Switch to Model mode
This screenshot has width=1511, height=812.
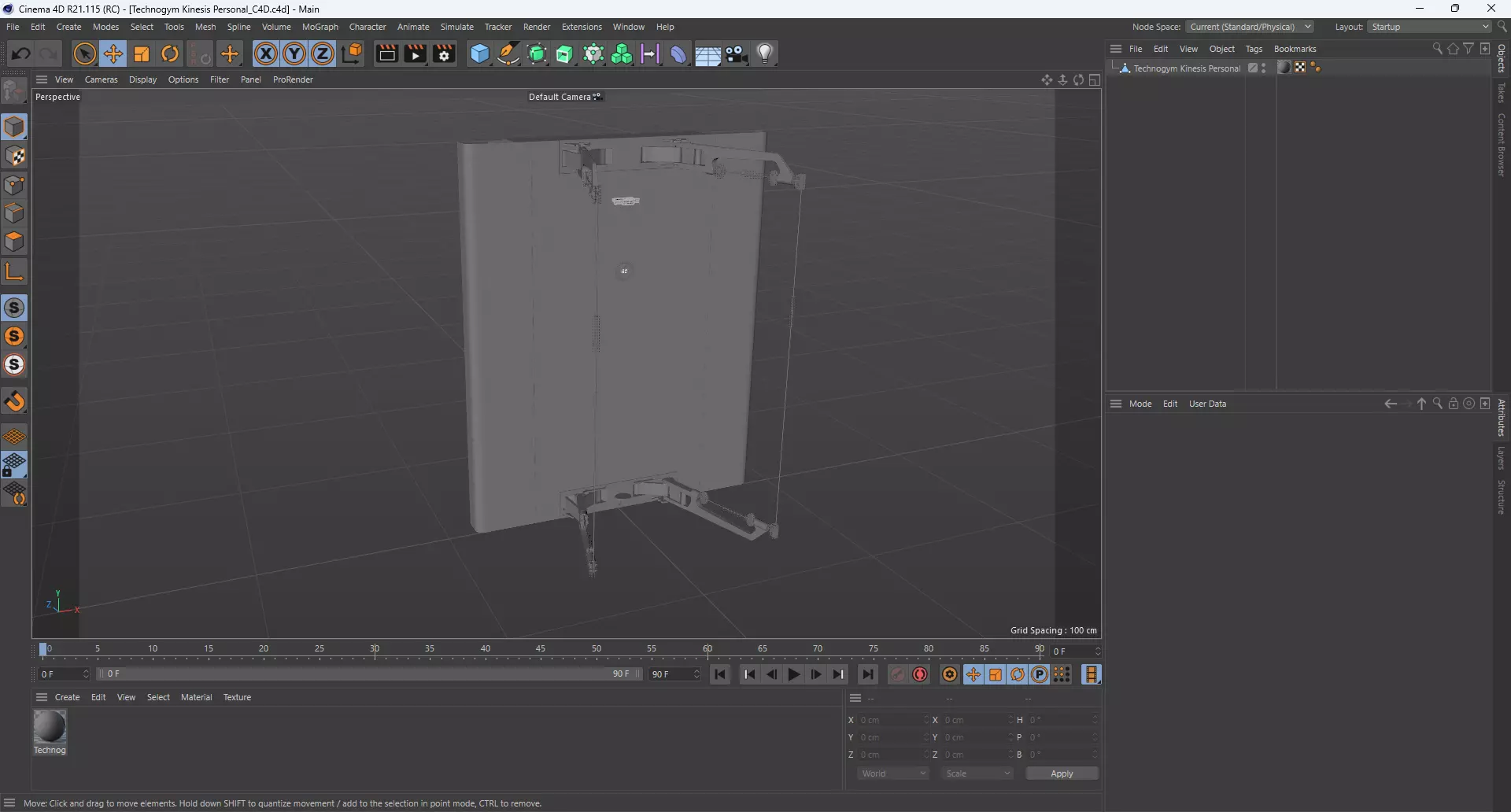14,127
